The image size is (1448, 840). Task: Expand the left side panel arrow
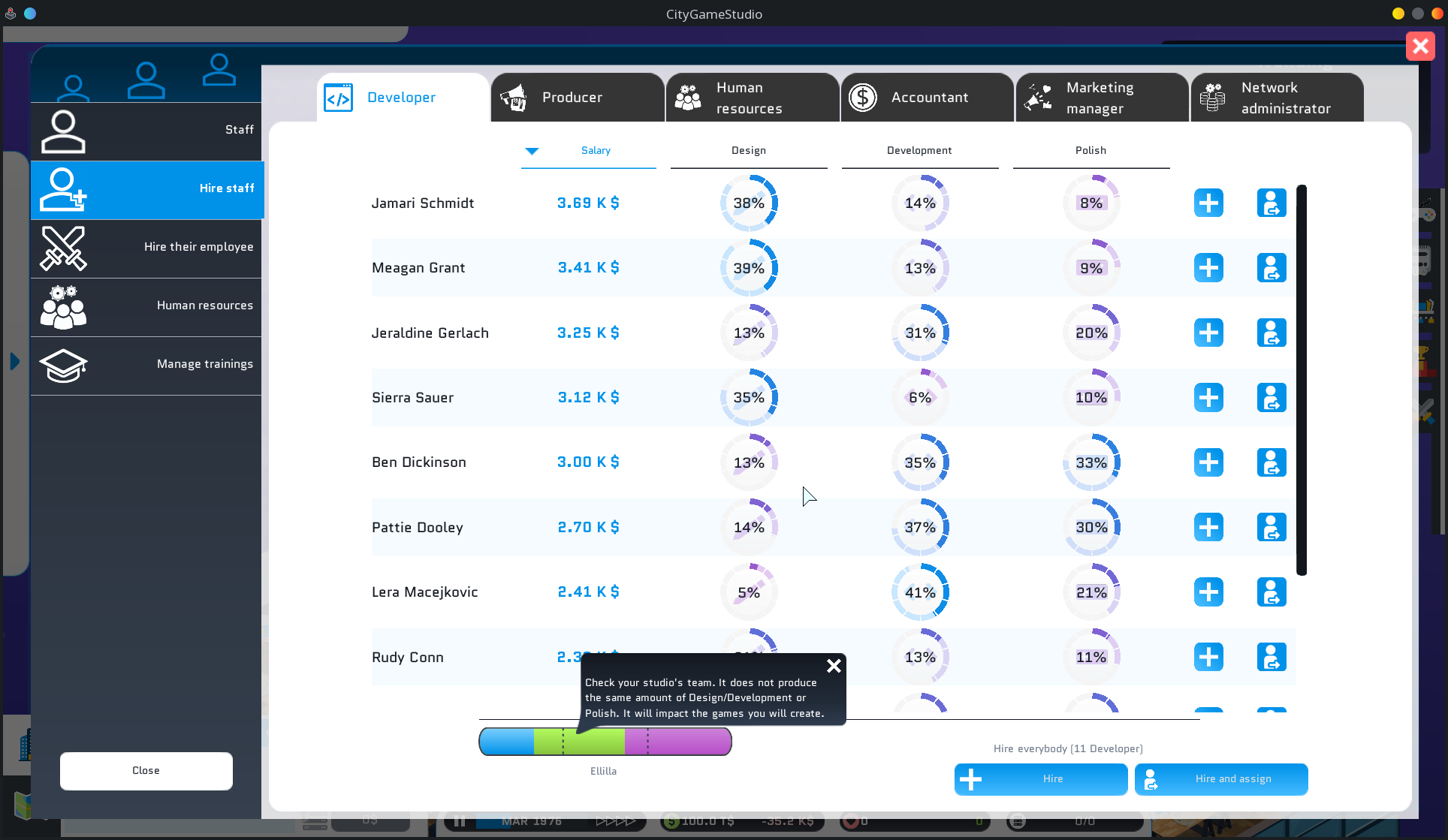[15, 362]
